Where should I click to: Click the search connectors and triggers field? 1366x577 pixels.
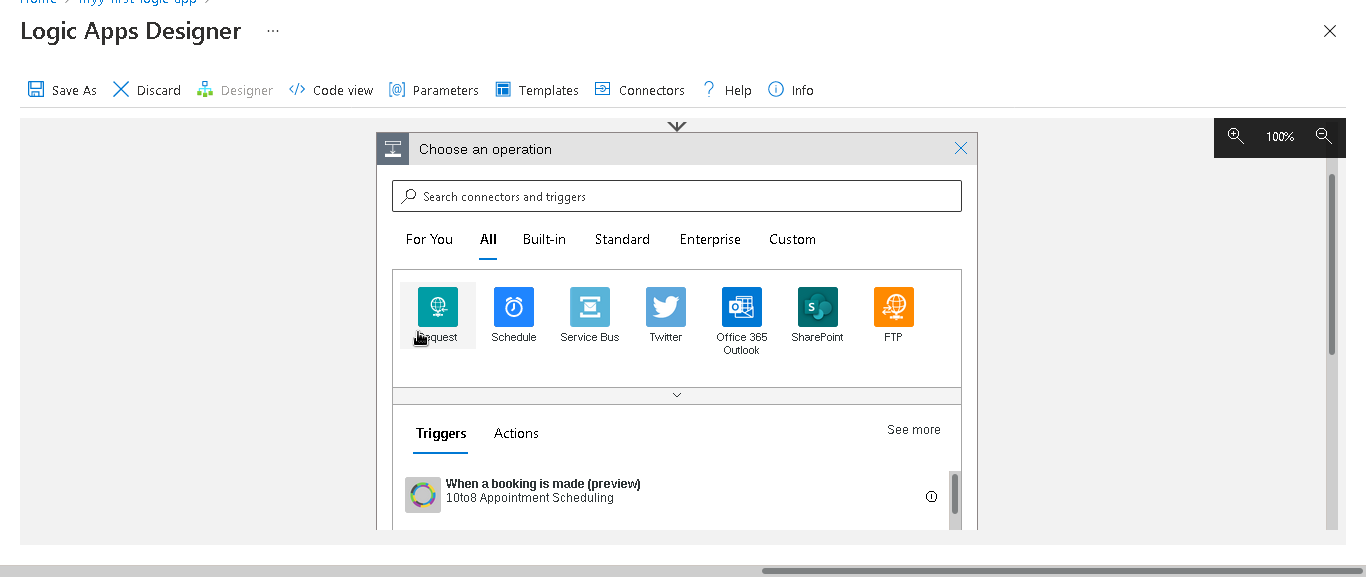[677, 196]
